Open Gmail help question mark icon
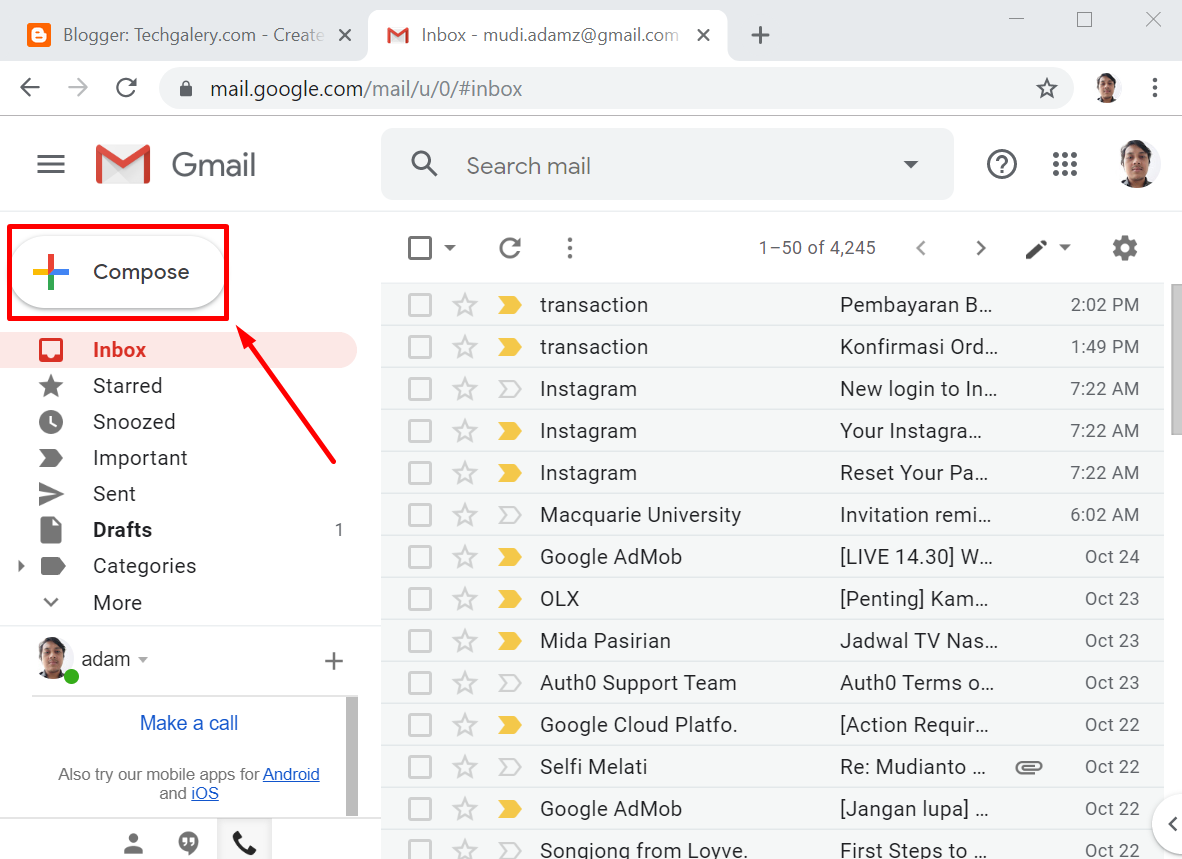 pos(1001,163)
